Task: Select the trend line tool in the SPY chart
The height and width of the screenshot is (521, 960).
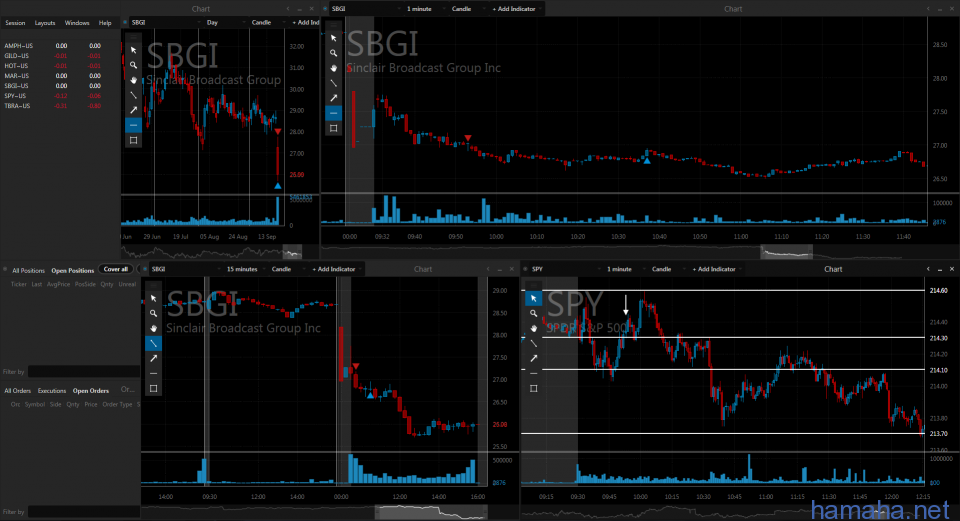Action: pyautogui.click(x=534, y=343)
